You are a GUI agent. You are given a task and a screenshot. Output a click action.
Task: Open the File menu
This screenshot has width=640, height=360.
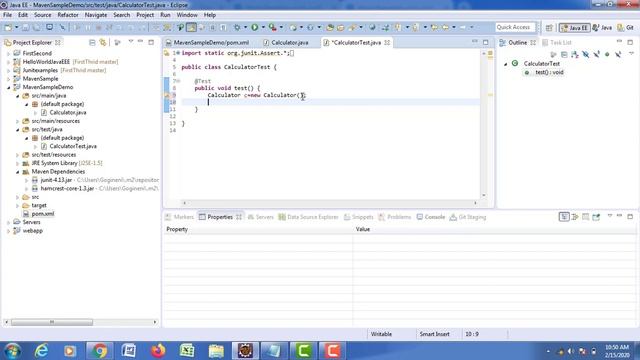(7, 15)
